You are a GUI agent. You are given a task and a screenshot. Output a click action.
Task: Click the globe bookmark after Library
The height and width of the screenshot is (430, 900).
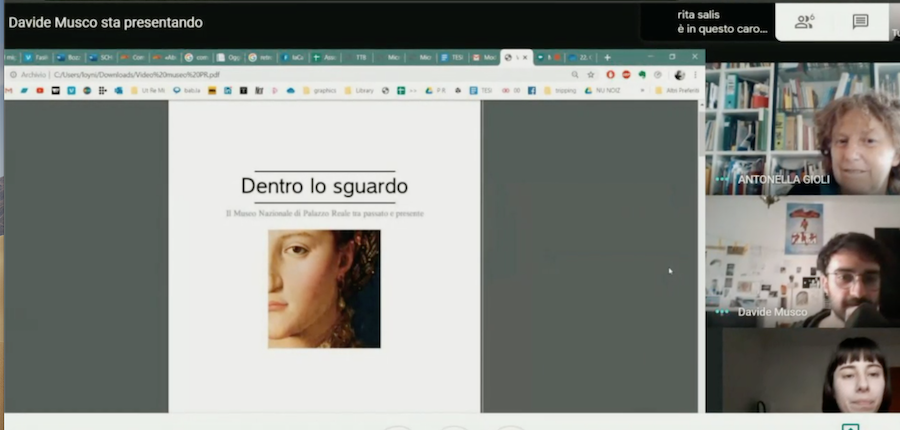click(x=386, y=91)
